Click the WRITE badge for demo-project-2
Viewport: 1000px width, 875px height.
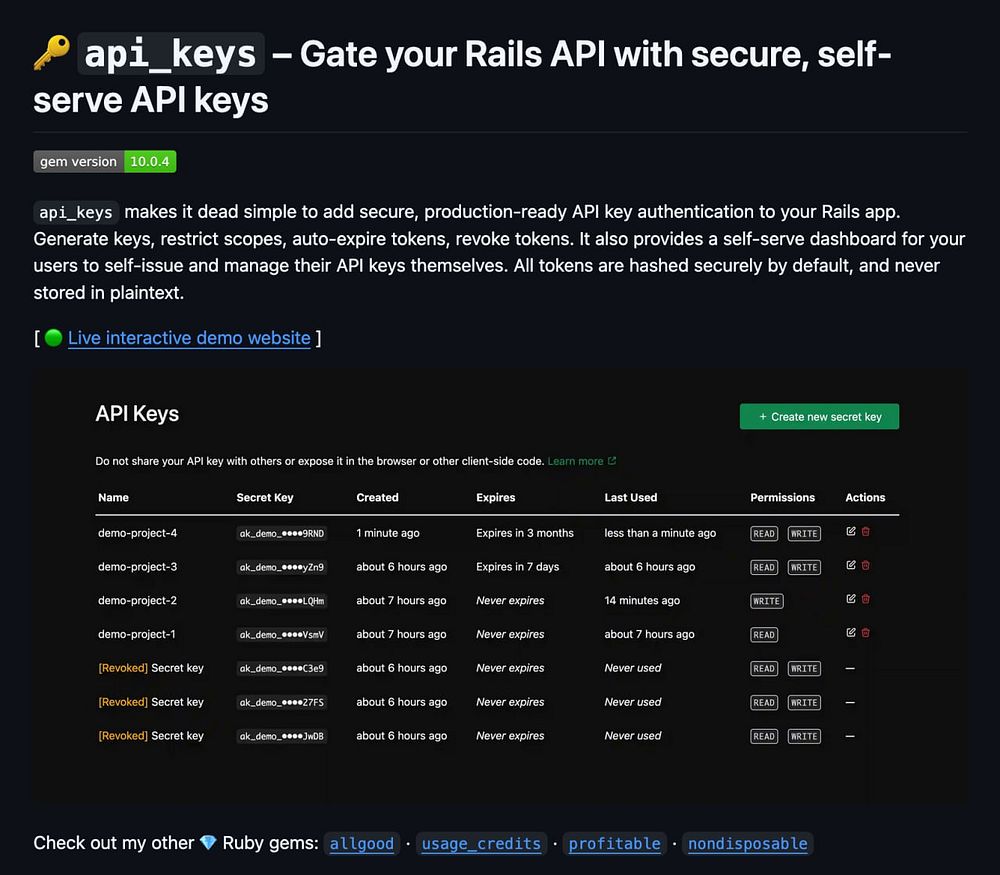coord(767,601)
